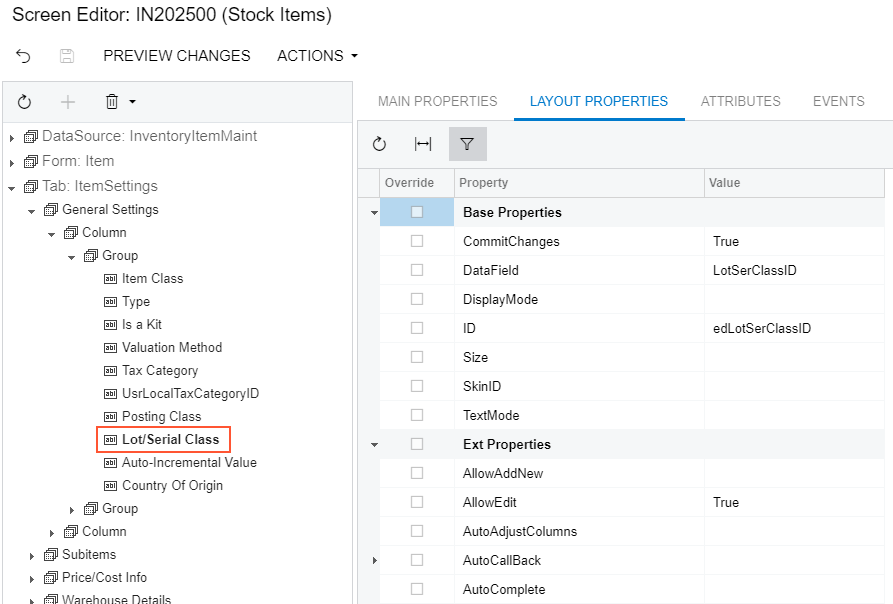This screenshot has height=604, width=893.
Task: Click the save disk icon
Action: coord(67,56)
